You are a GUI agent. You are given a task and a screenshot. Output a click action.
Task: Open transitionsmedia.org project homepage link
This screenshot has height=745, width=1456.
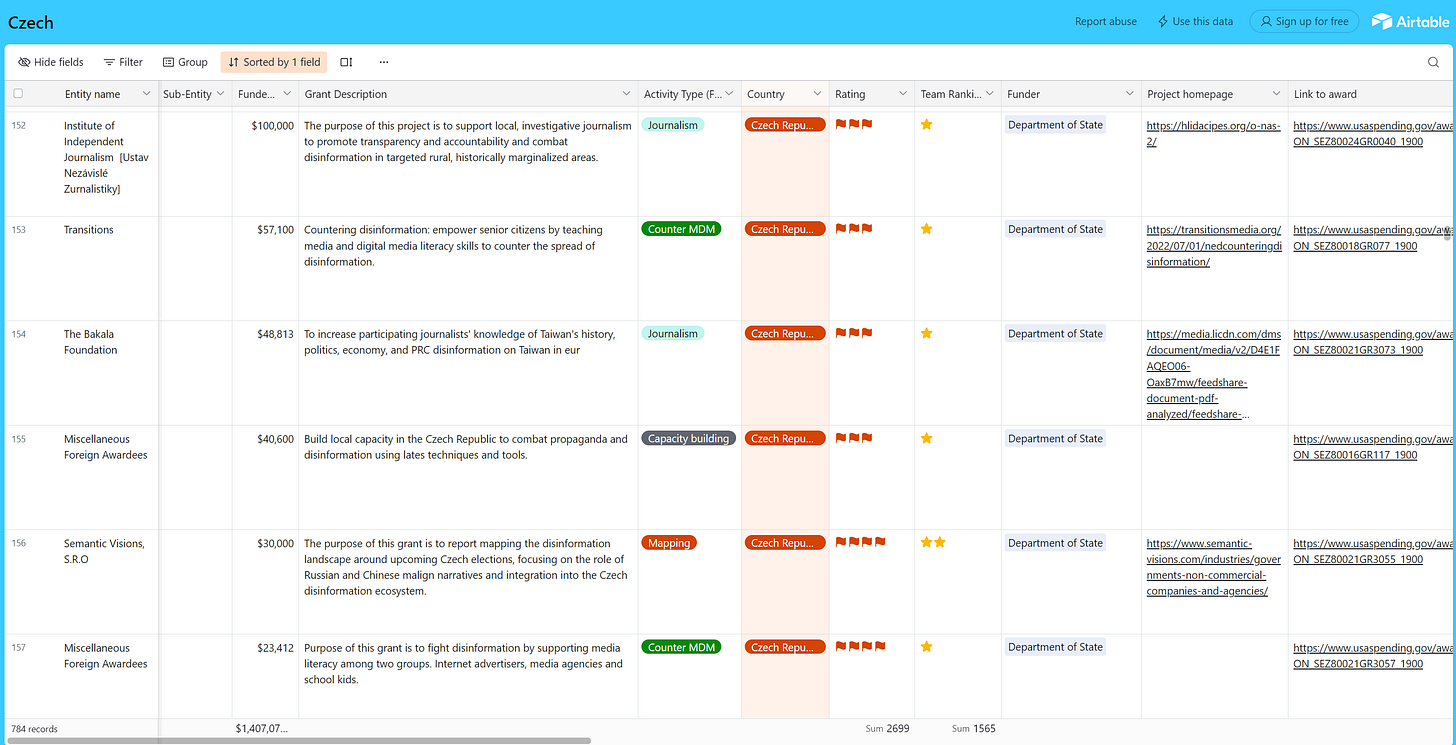(1214, 246)
